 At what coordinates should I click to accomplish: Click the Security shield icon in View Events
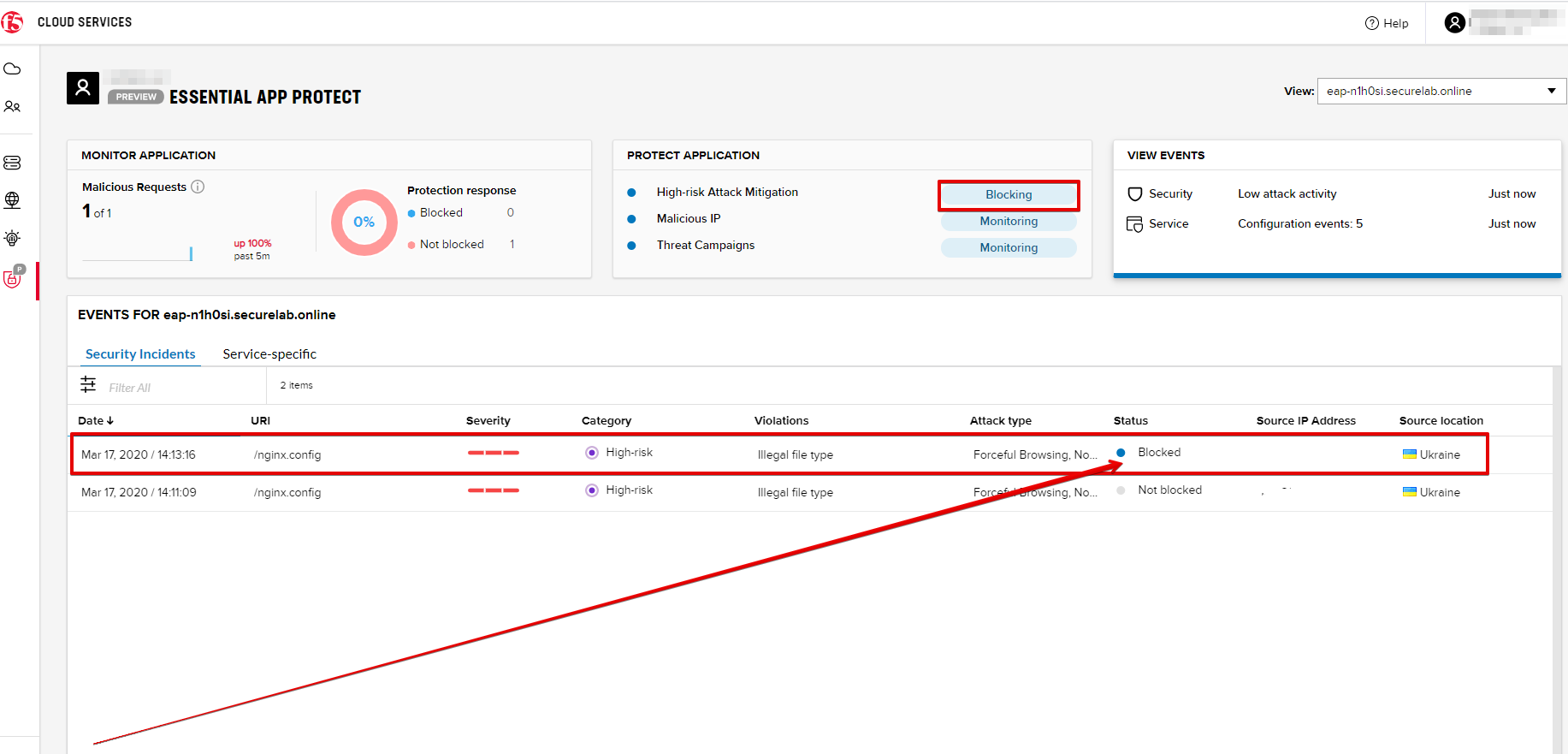1135,194
